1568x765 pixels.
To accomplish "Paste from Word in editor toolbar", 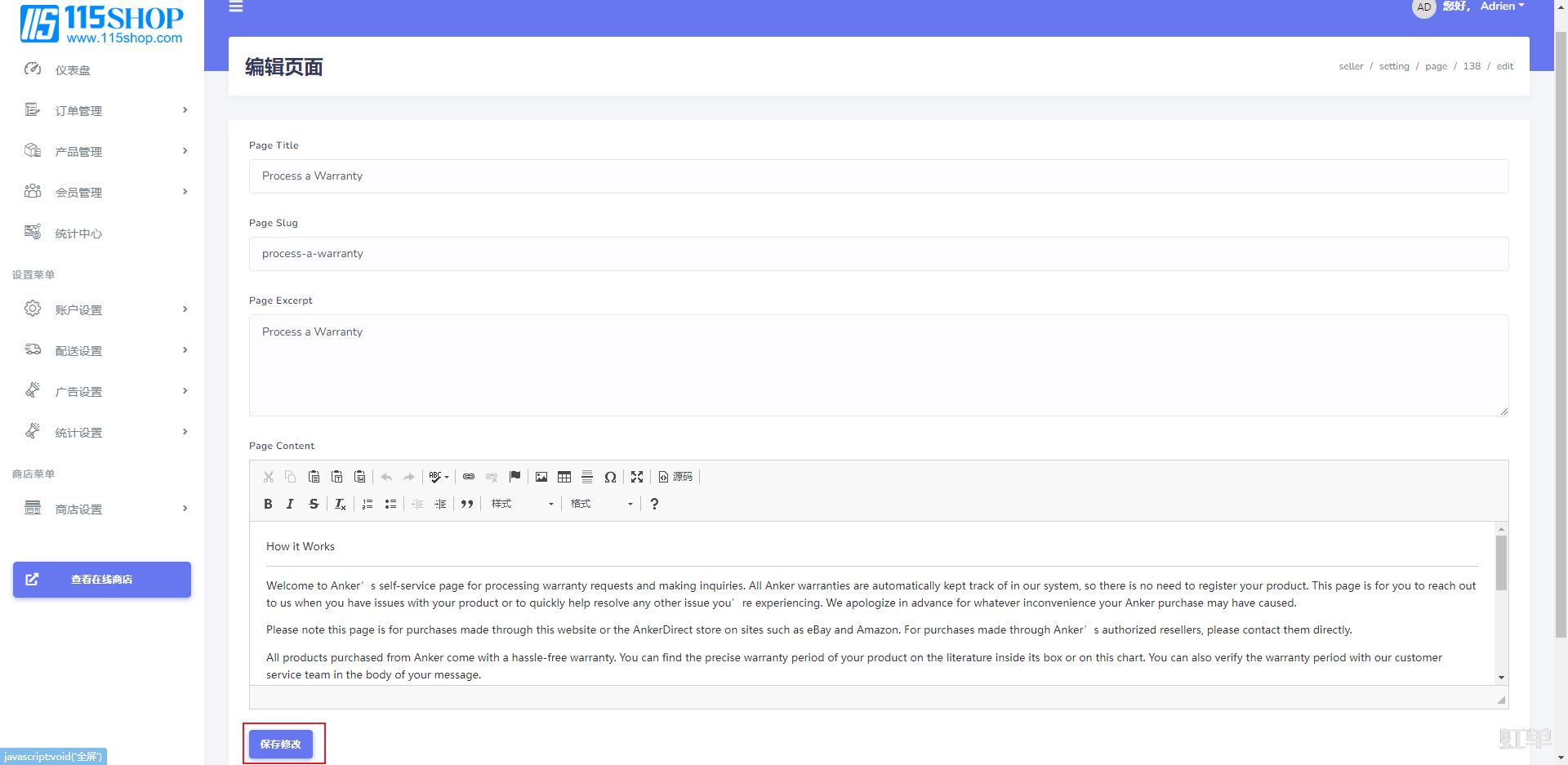I will point(359,477).
